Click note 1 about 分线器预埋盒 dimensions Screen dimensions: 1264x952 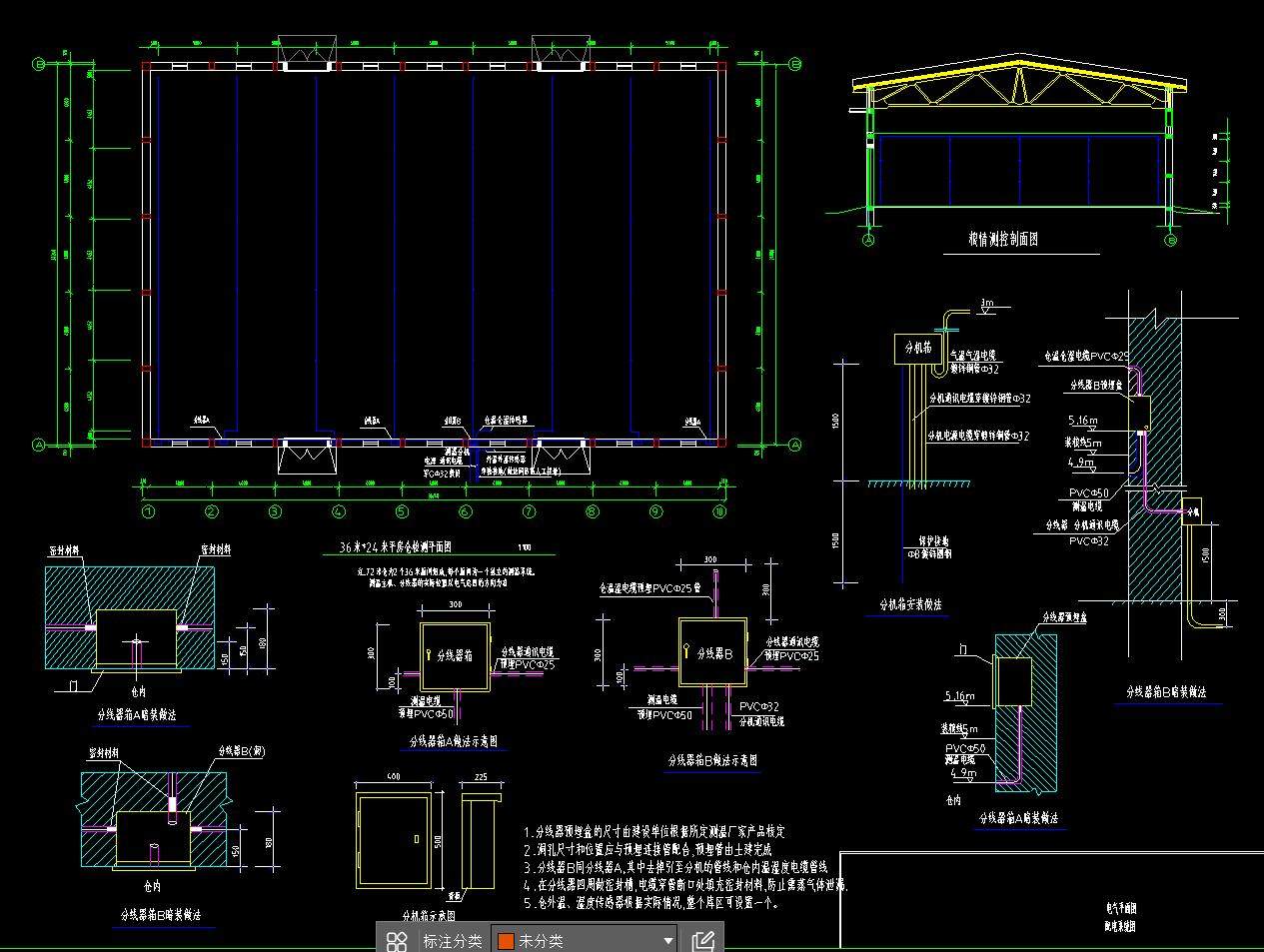[x=654, y=831]
